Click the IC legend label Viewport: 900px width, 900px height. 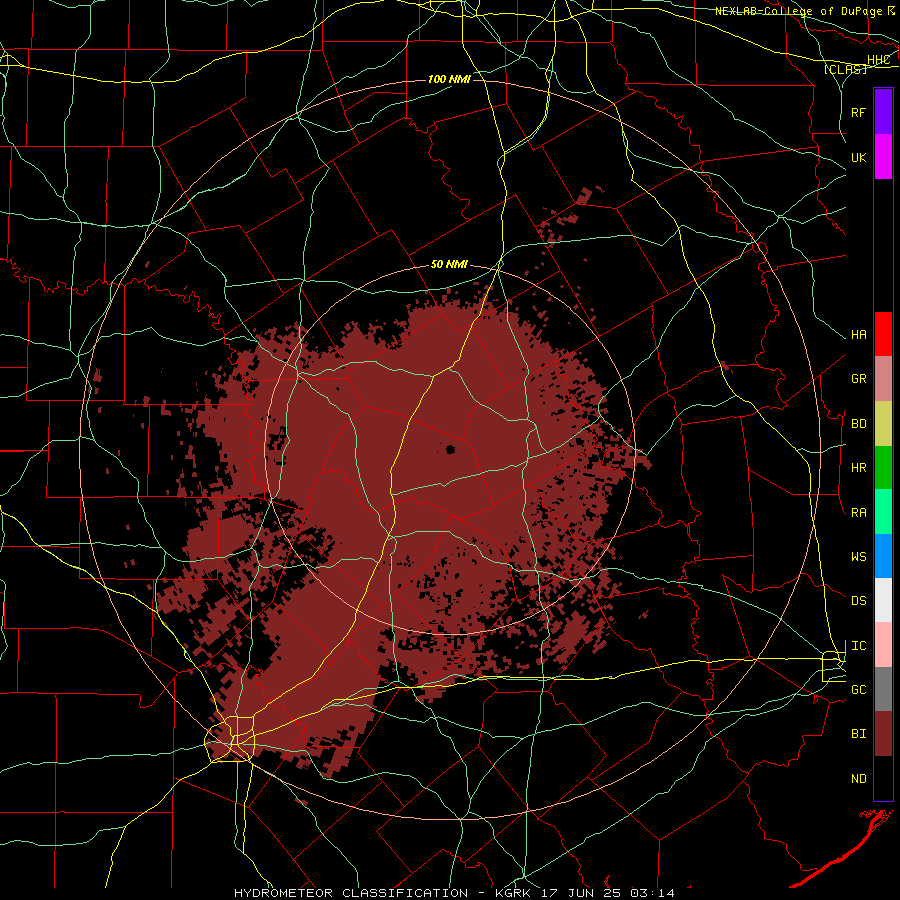[858, 646]
